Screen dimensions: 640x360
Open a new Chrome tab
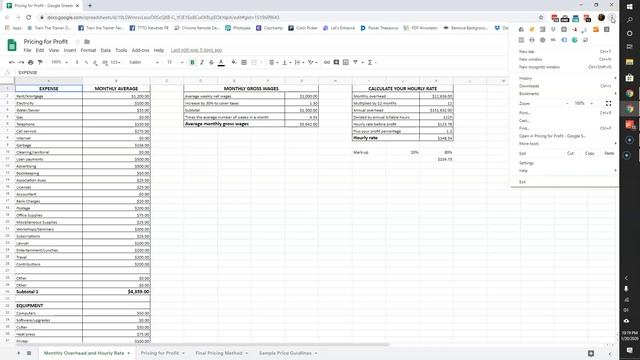pyautogui.click(x=90, y=6)
